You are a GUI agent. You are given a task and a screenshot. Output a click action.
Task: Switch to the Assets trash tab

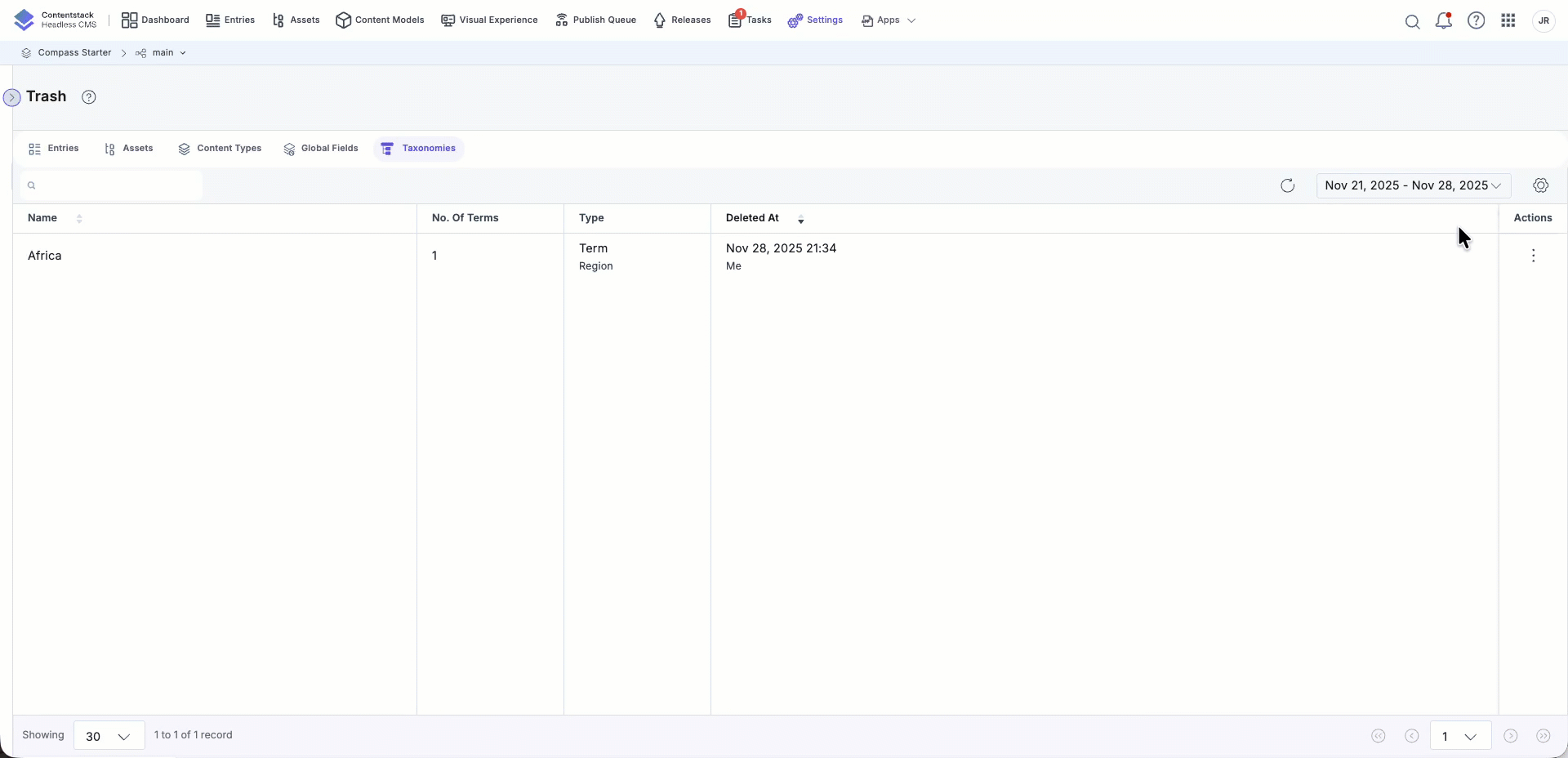pos(129,149)
